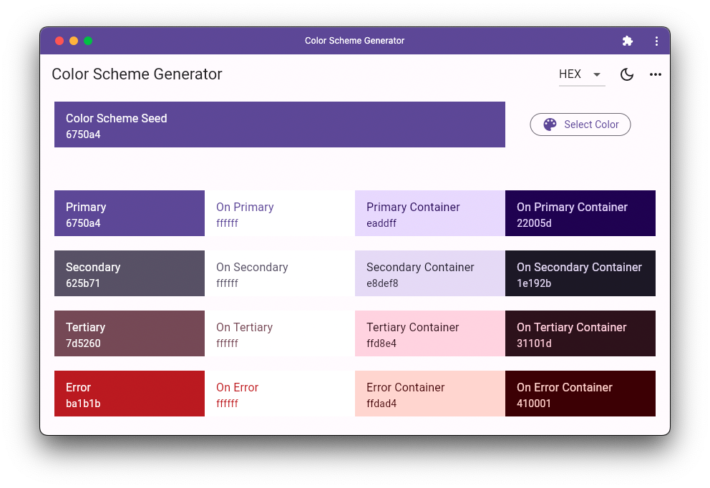Click the extensions puzzle icon in title bar
Screen dimensions: 710x488
pos(627,41)
